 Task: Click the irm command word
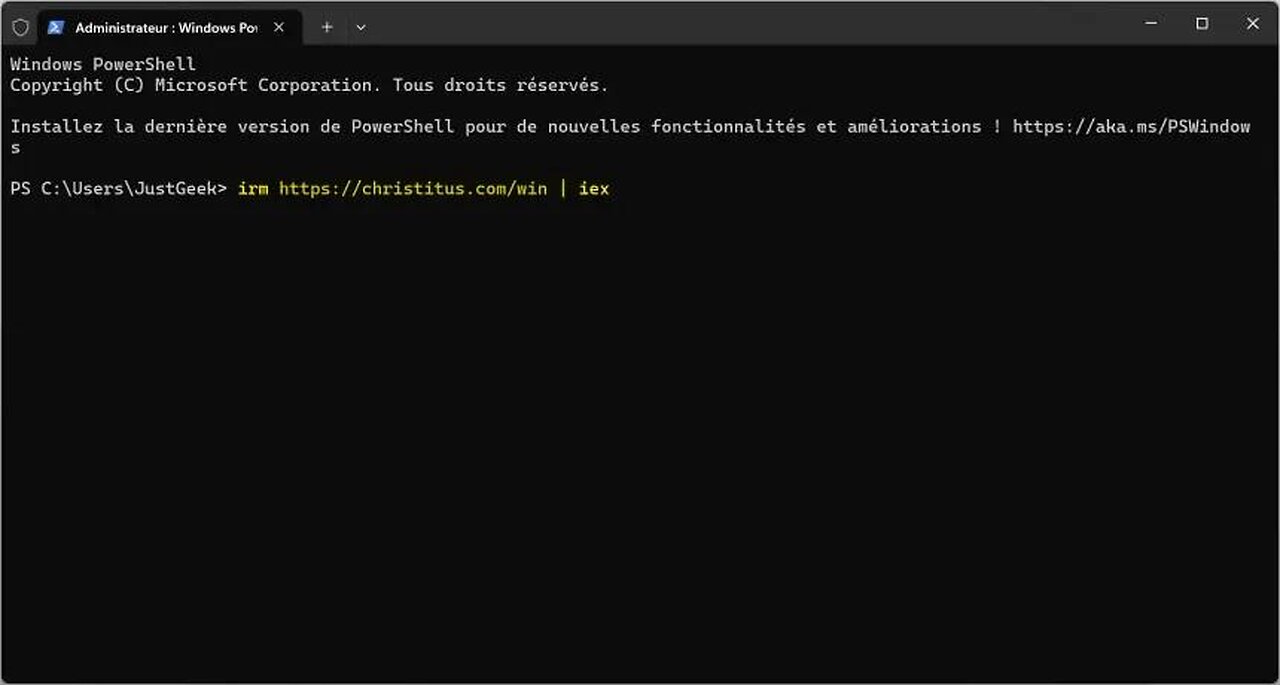(253, 188)
